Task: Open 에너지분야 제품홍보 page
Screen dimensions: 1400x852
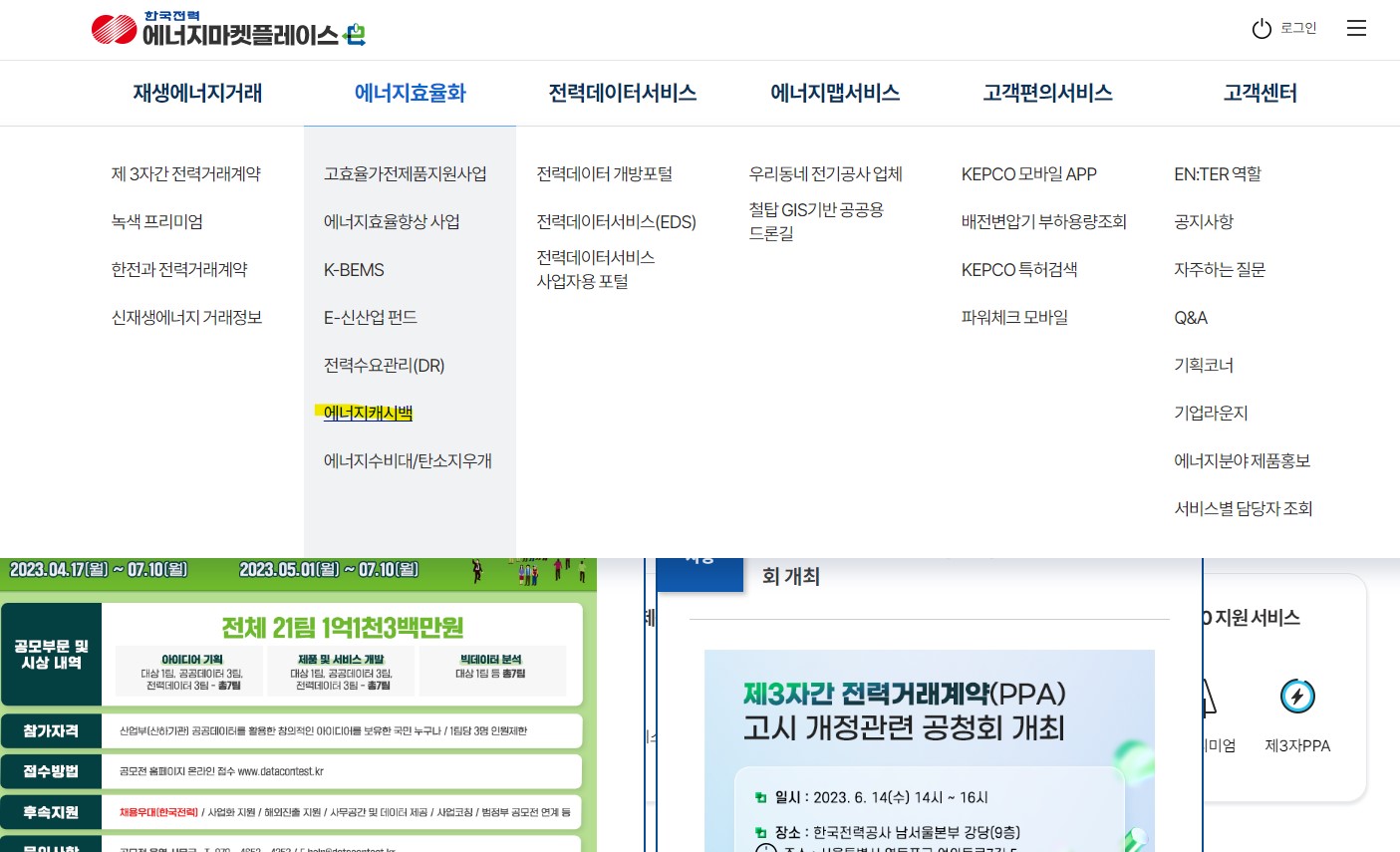Action: click(x=1243, y=461)
